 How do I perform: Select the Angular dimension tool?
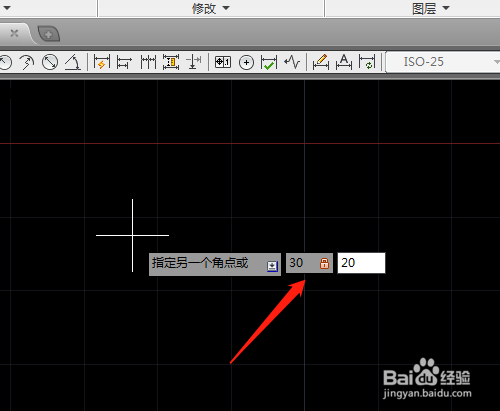(73, 62)
